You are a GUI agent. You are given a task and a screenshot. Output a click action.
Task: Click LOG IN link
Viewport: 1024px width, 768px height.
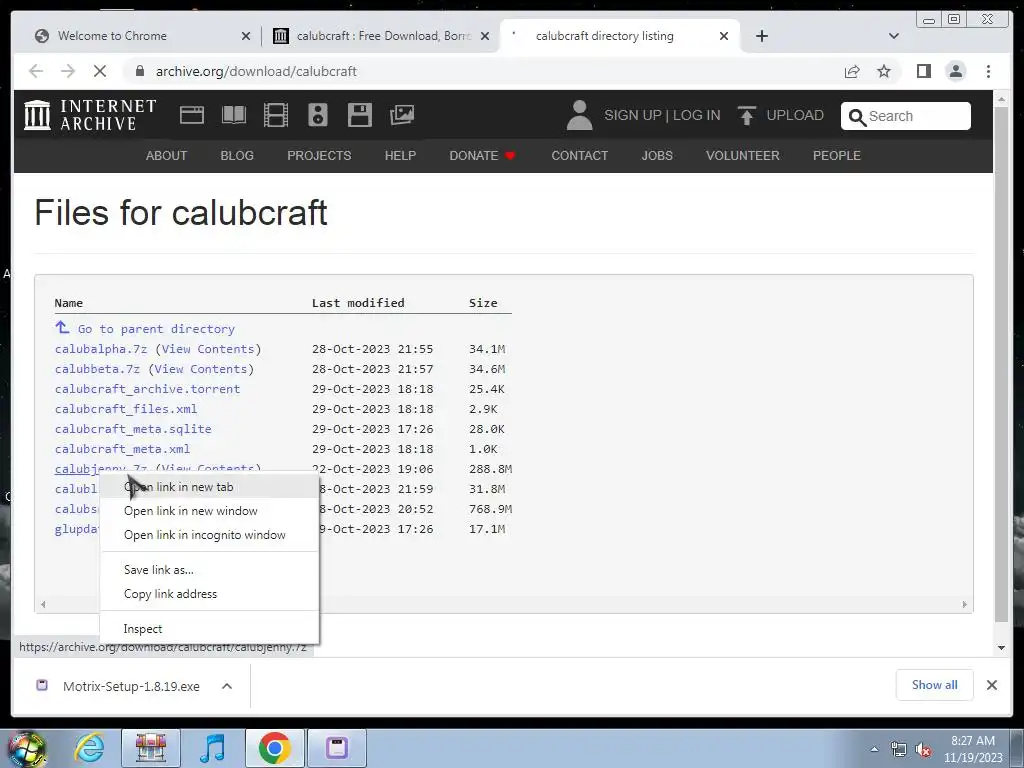tap(696, 115)
